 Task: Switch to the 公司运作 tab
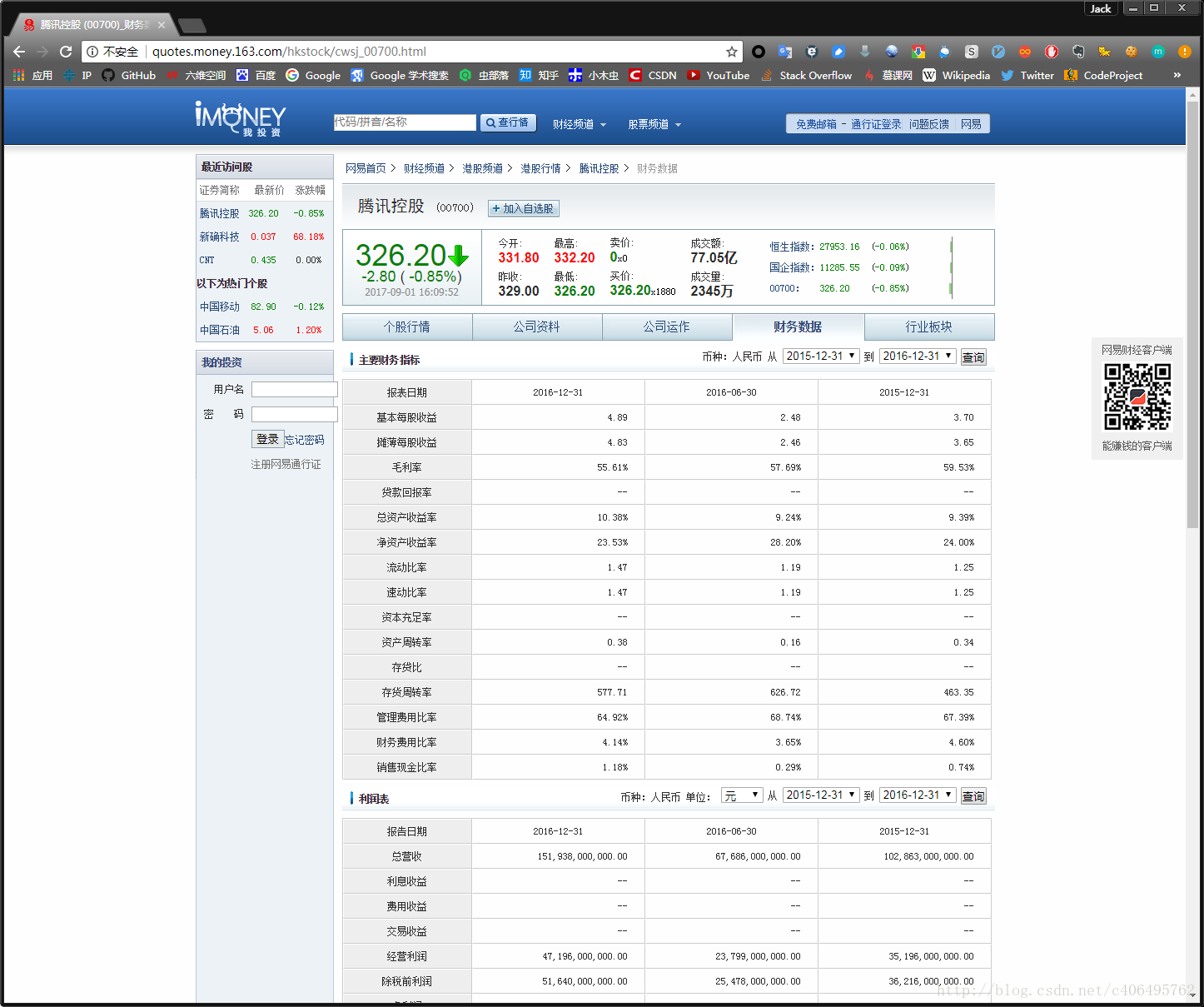667,327
